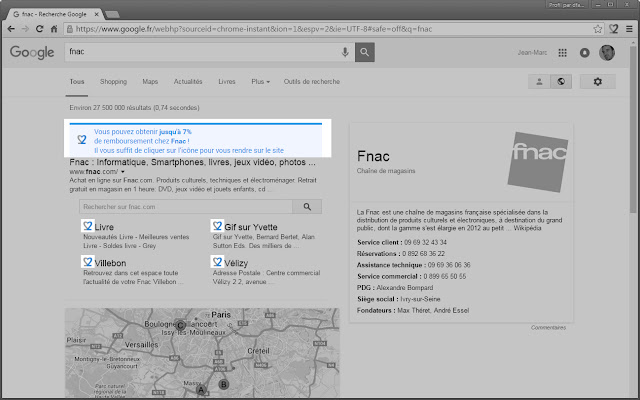Click heart icon in cashback banner
The image size is (640, 400).
click(82, 140)
